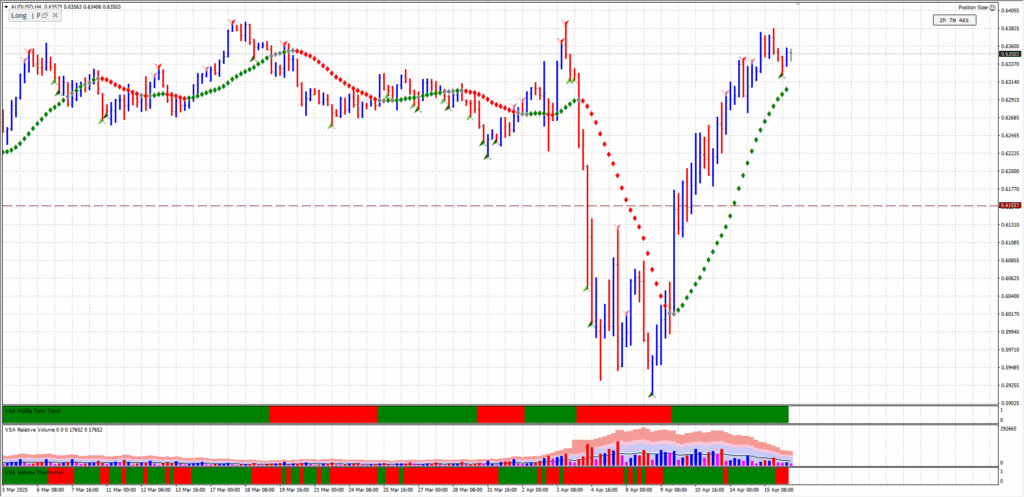The width and height of the screenshot is (1024, 497).
Task: Close the Long position panel
Action: coord(54,16)
